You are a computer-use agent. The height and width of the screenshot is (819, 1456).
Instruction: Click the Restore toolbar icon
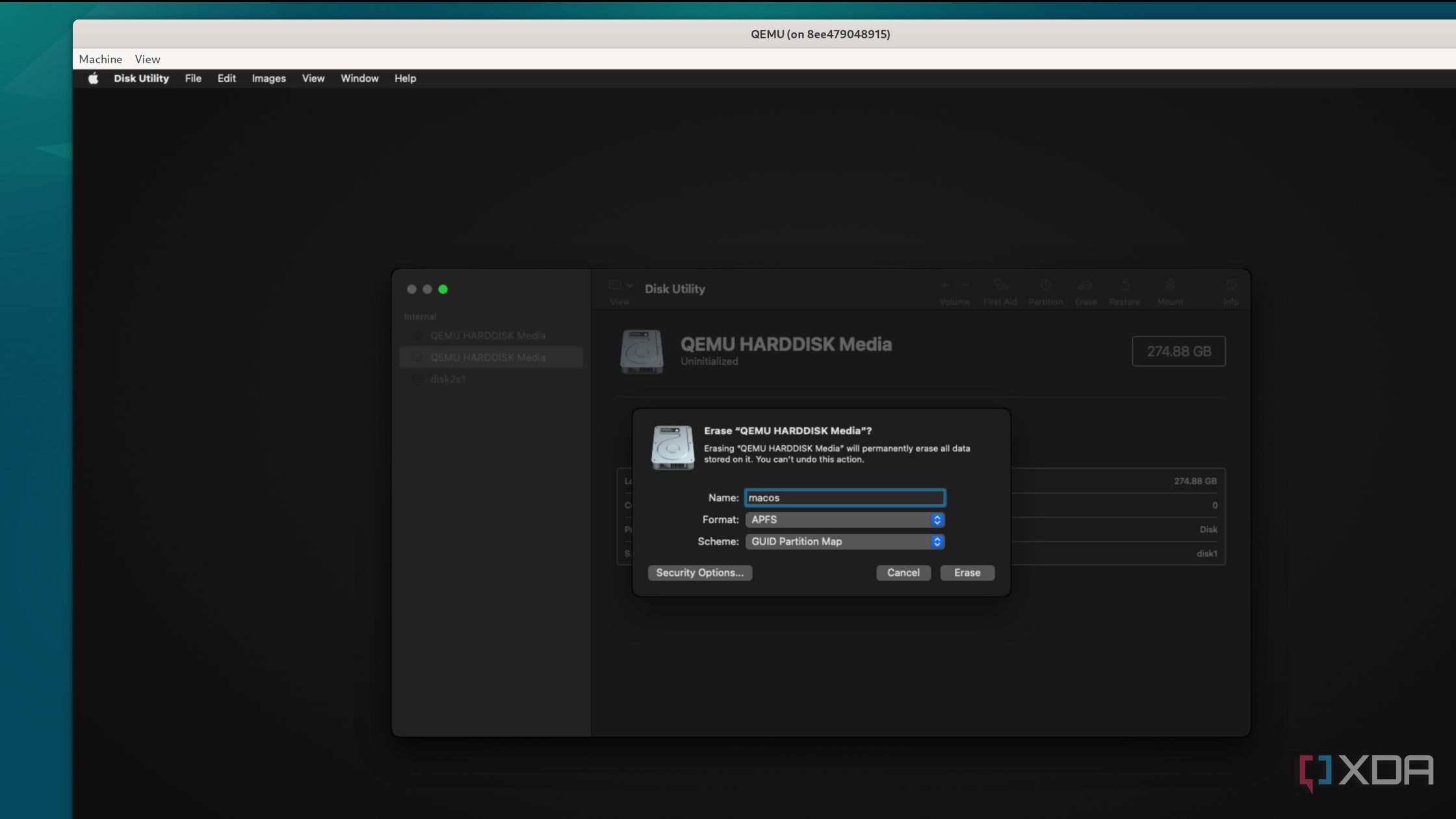coord(1124,286)
